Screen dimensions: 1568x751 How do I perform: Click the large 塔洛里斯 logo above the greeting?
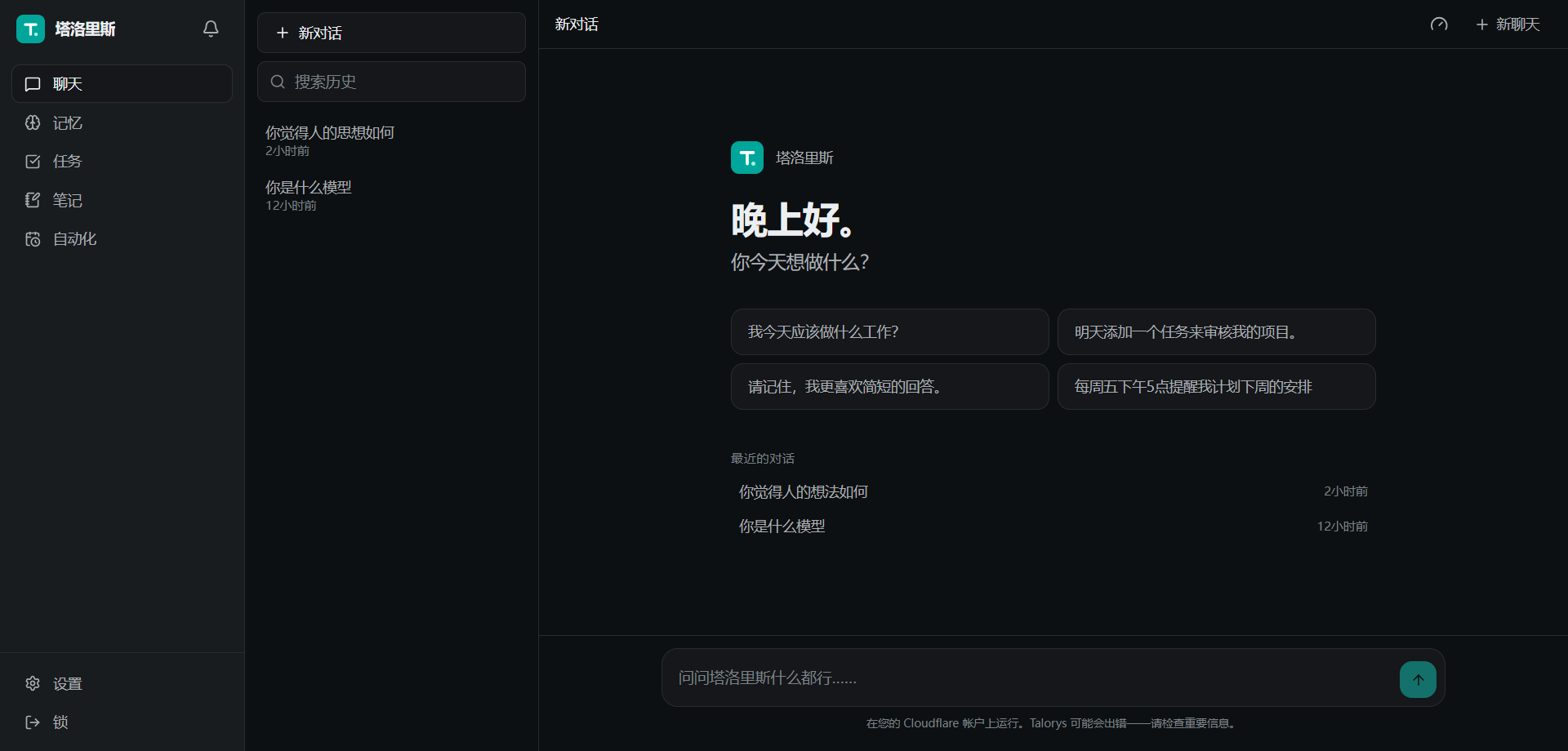746,158
